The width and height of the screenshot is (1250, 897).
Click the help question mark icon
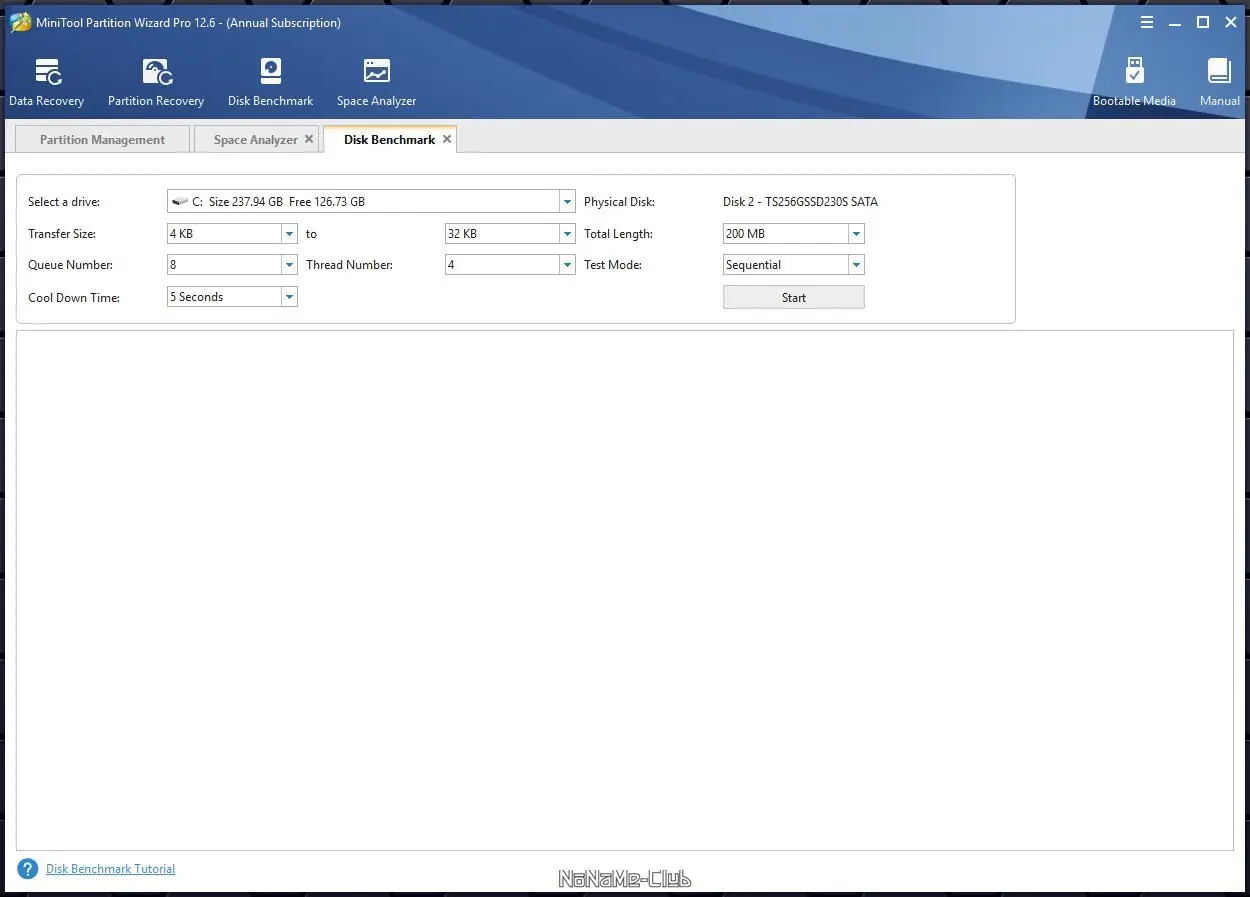coord(28,869)
